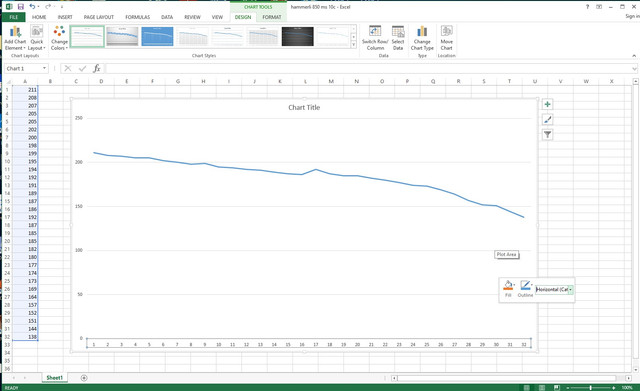Click the Ribbon Display Options icon
This screenshot has height=391, width=640.
(x=599, y=7)
